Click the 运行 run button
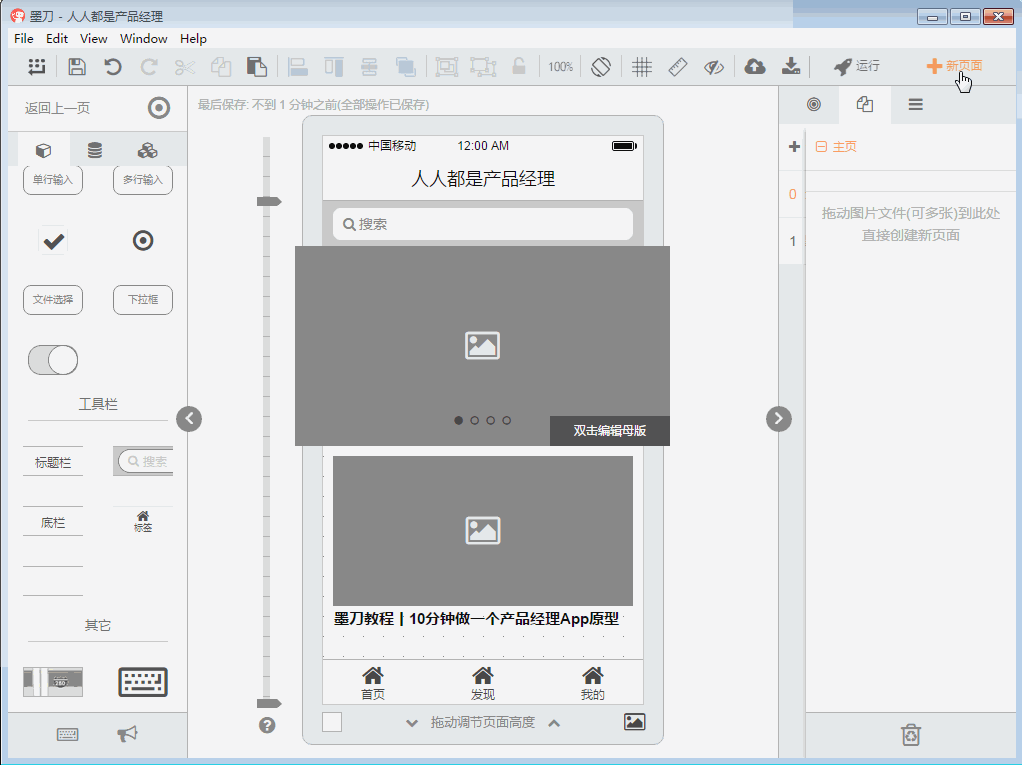 857,67
